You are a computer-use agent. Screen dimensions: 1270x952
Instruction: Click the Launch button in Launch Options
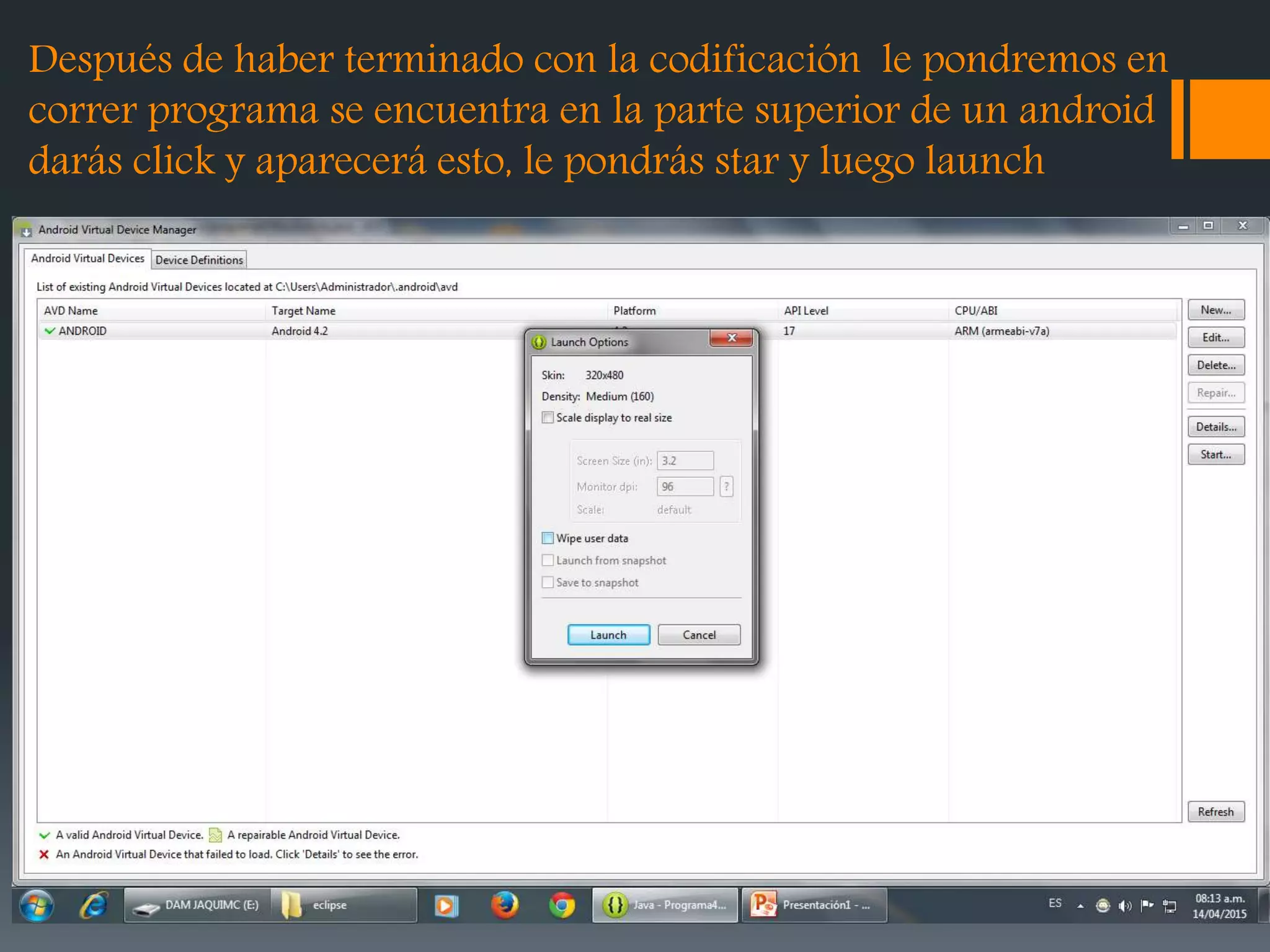pos(608,635)
